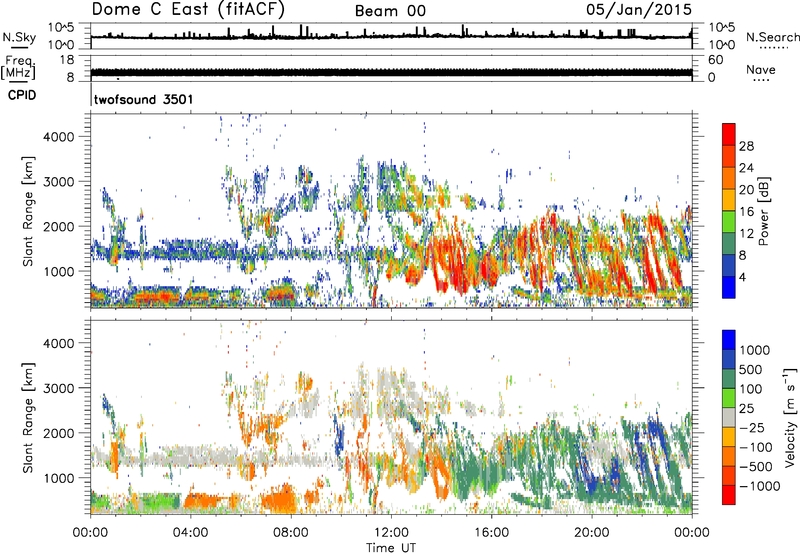Screen dimensions: 800x554
Task: Click the '-25' tick on Velocity scale
Action: (752, 427)
